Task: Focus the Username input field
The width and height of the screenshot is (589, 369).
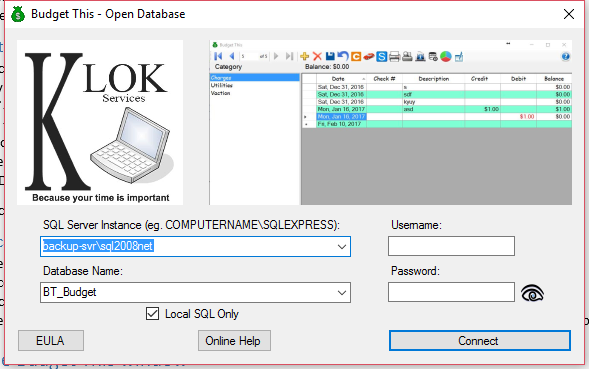Action: point(451,247)
